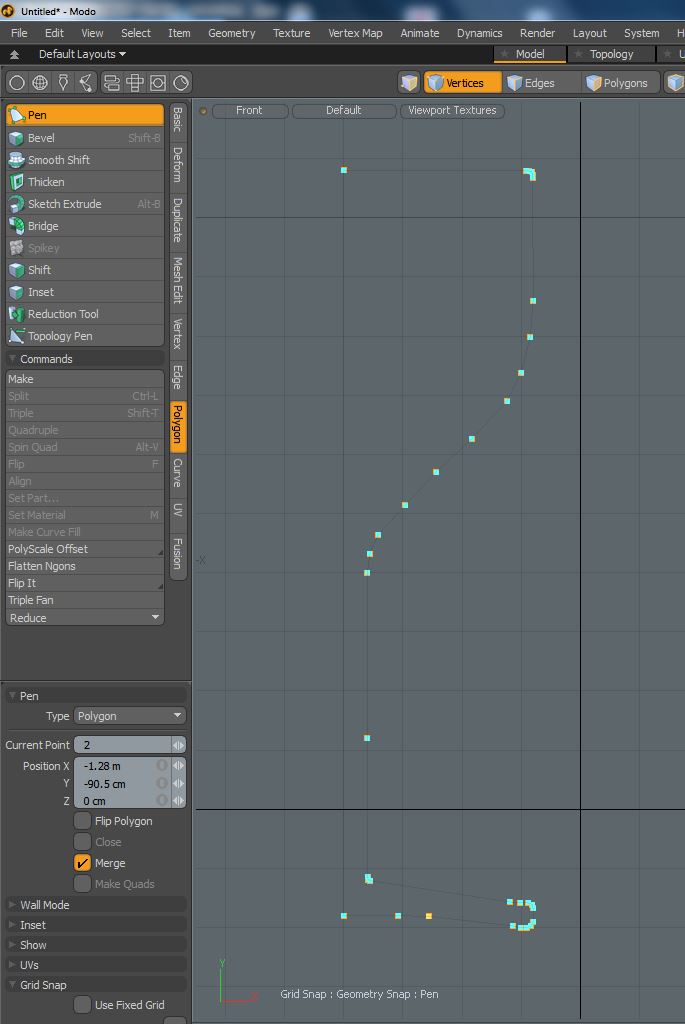Click the PolyScale Offset command
This screenshot has height=1024, width=685.
click(x=85, y=549)
